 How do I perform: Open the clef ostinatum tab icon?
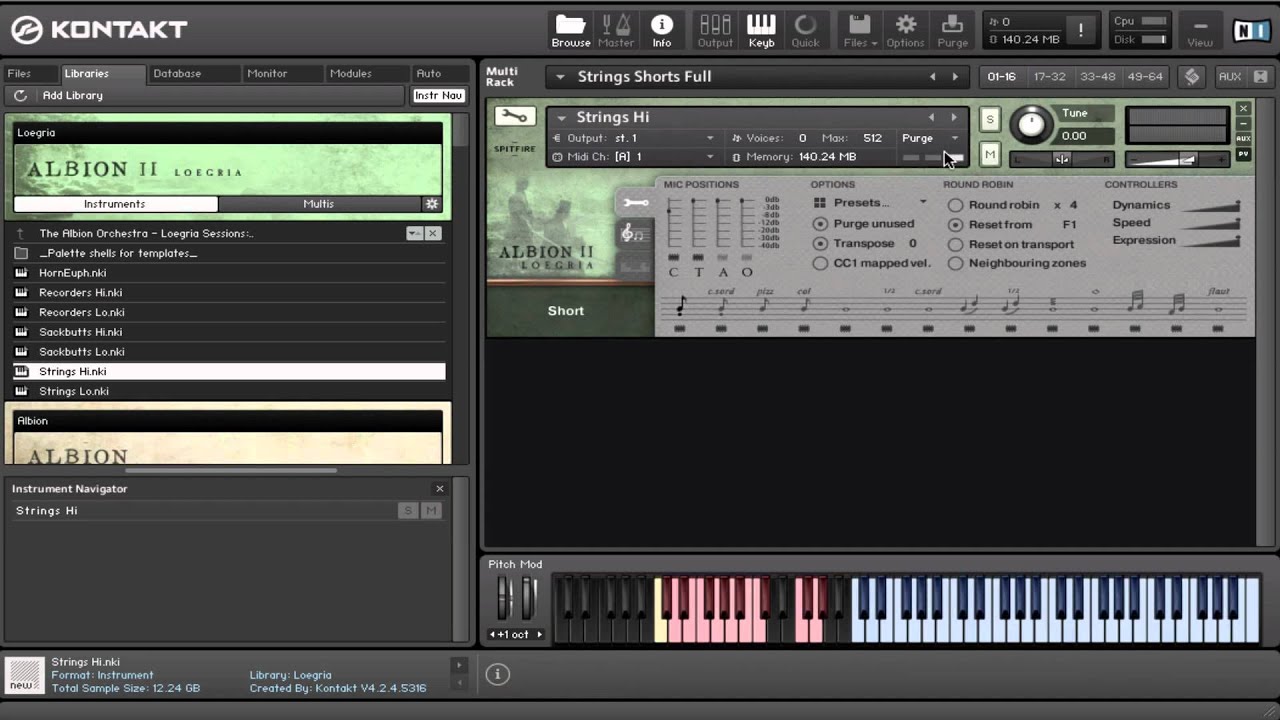[x=632, y=234]
